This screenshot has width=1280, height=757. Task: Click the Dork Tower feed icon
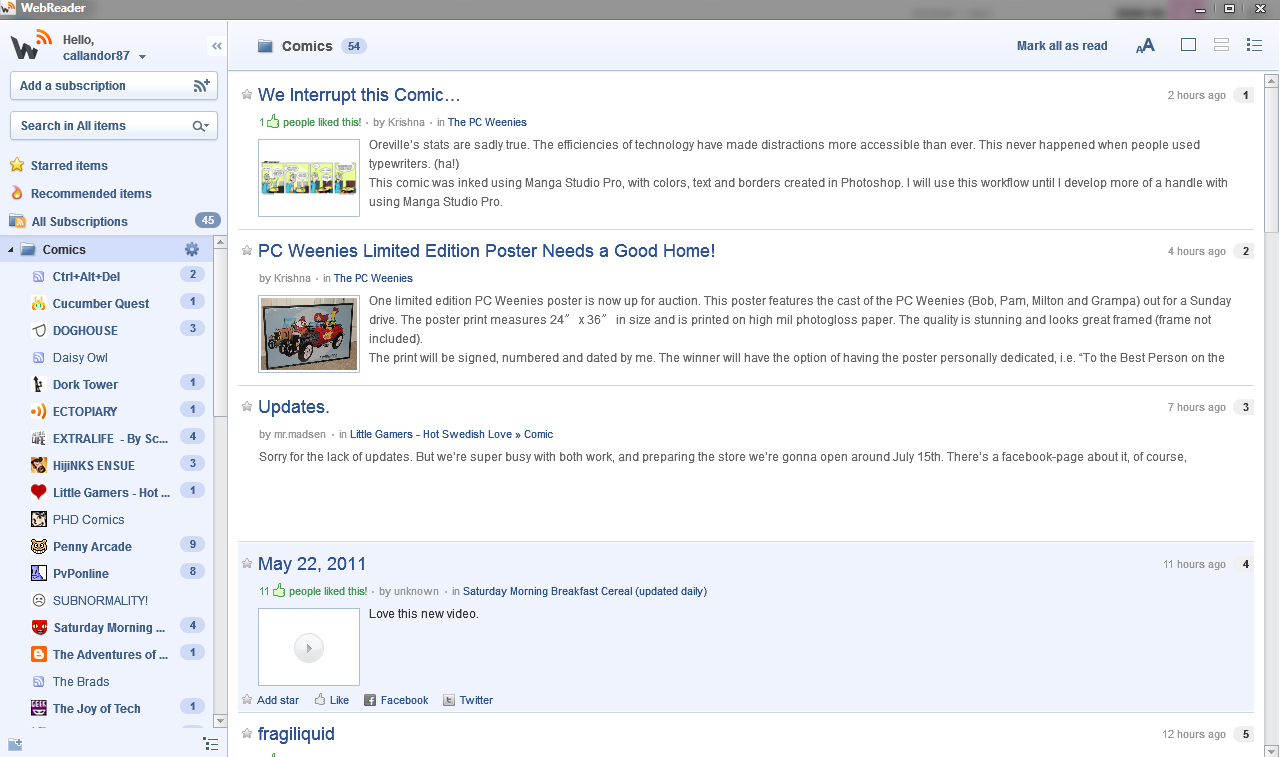tap(39, 384)
